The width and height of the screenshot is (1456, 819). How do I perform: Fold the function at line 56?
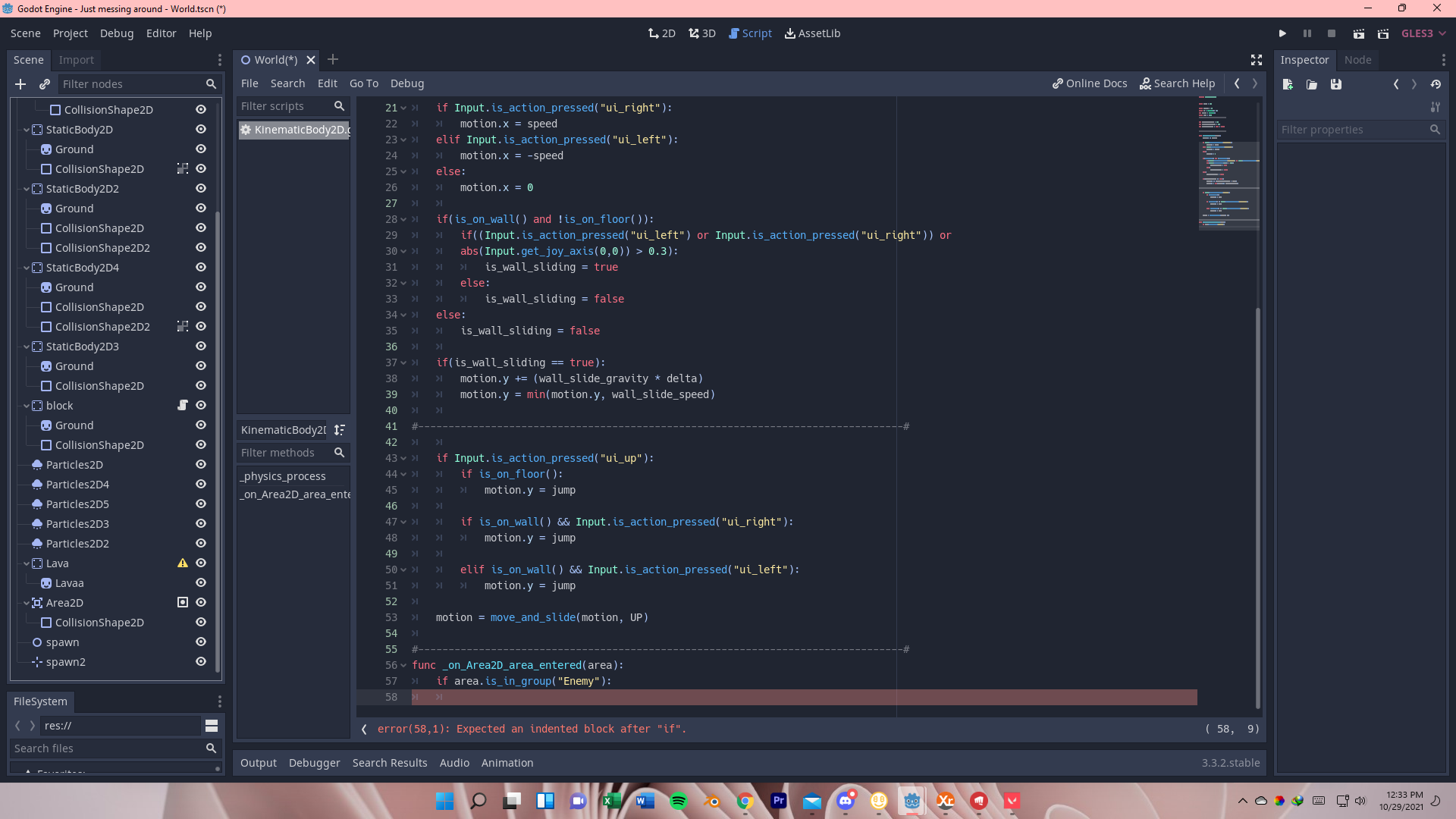click(x=403, y=666)
